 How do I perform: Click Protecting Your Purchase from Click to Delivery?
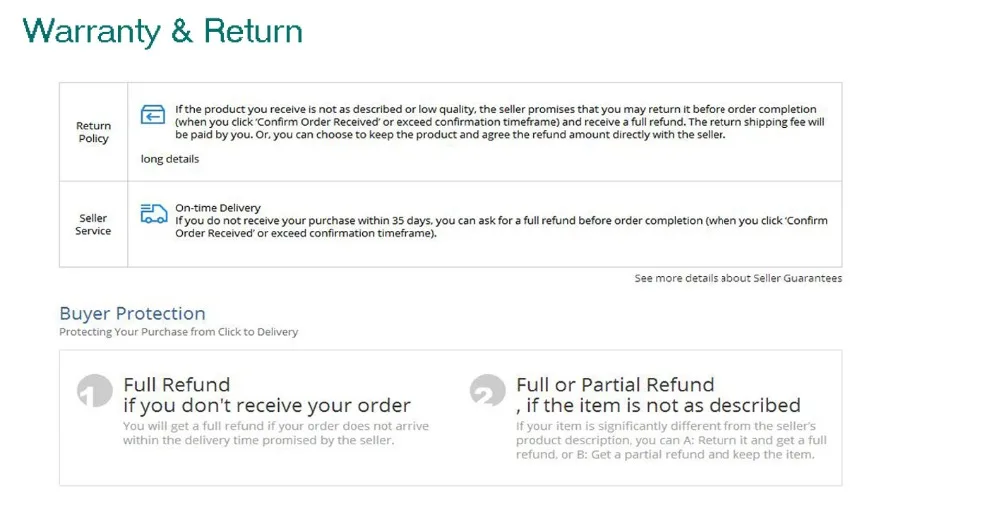point(179,331)
